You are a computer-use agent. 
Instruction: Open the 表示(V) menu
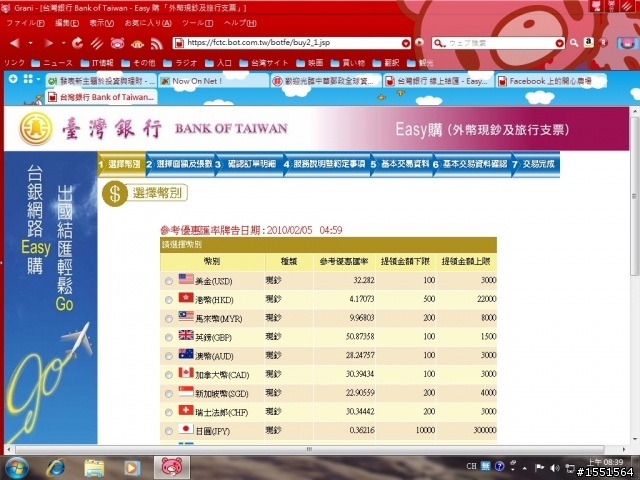102,23
